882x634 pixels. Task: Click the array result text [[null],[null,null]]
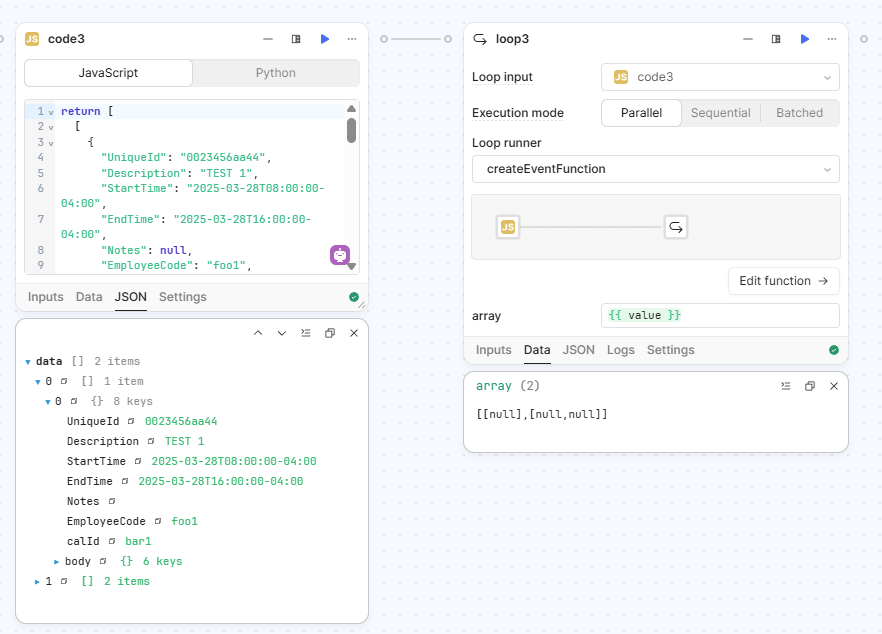tap(542, 415)
